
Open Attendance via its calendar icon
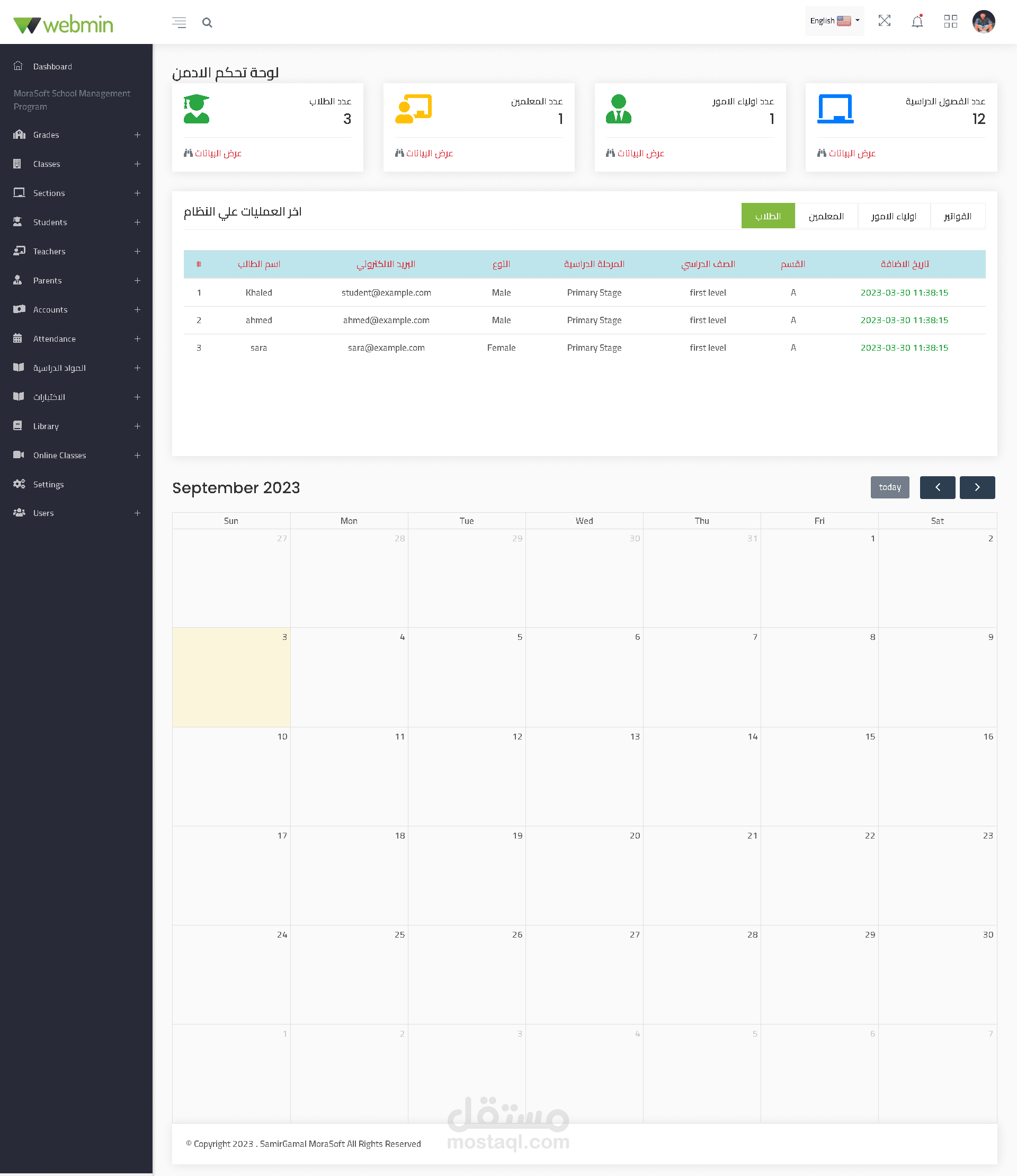tap(17, 338)
